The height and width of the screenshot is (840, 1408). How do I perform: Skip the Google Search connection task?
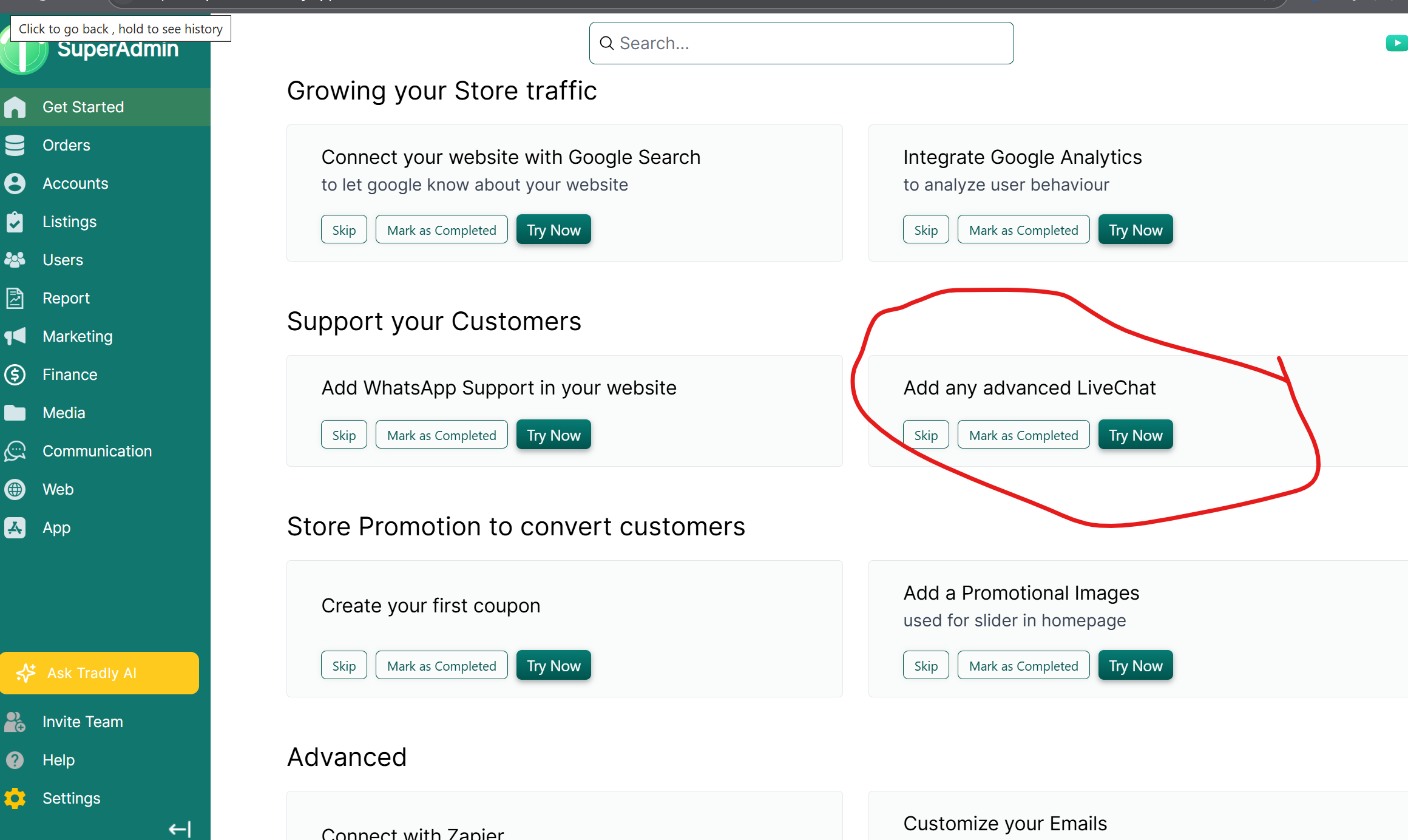tap(344, 230)
